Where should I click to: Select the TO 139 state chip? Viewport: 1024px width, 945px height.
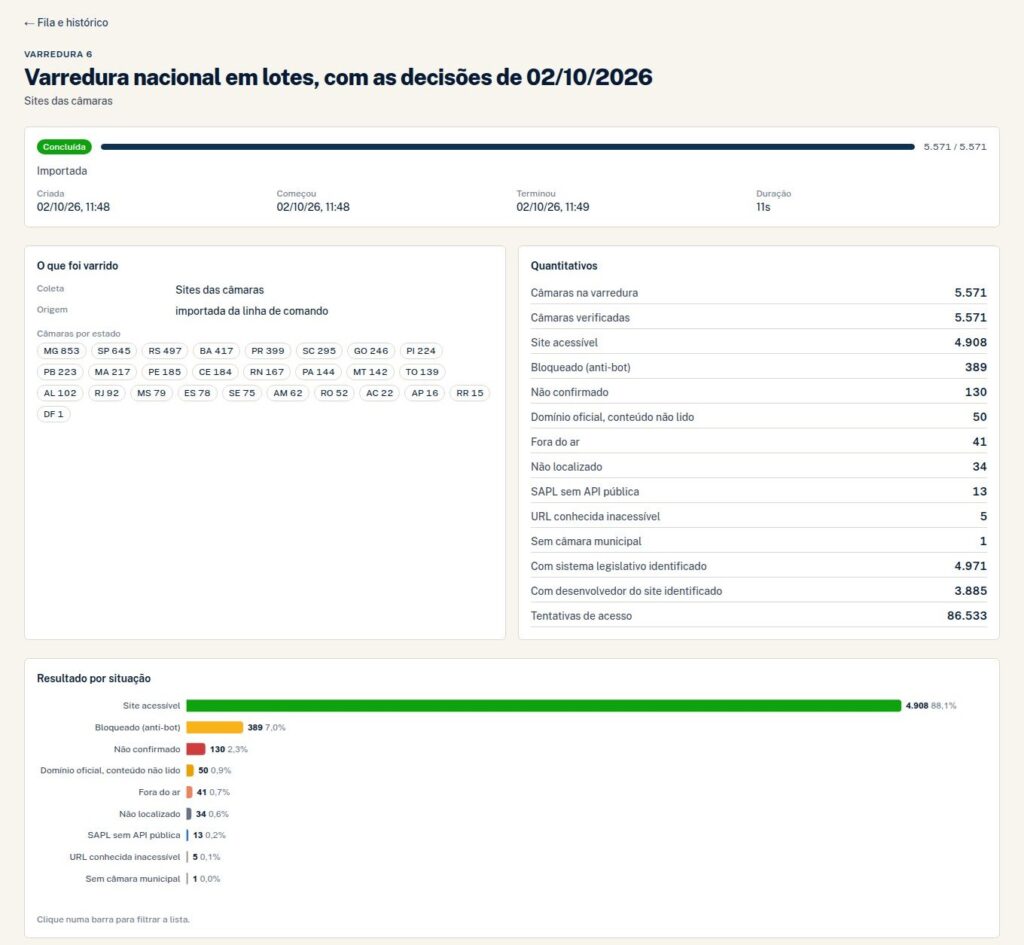pyautogui.click(x=422, y=372)
